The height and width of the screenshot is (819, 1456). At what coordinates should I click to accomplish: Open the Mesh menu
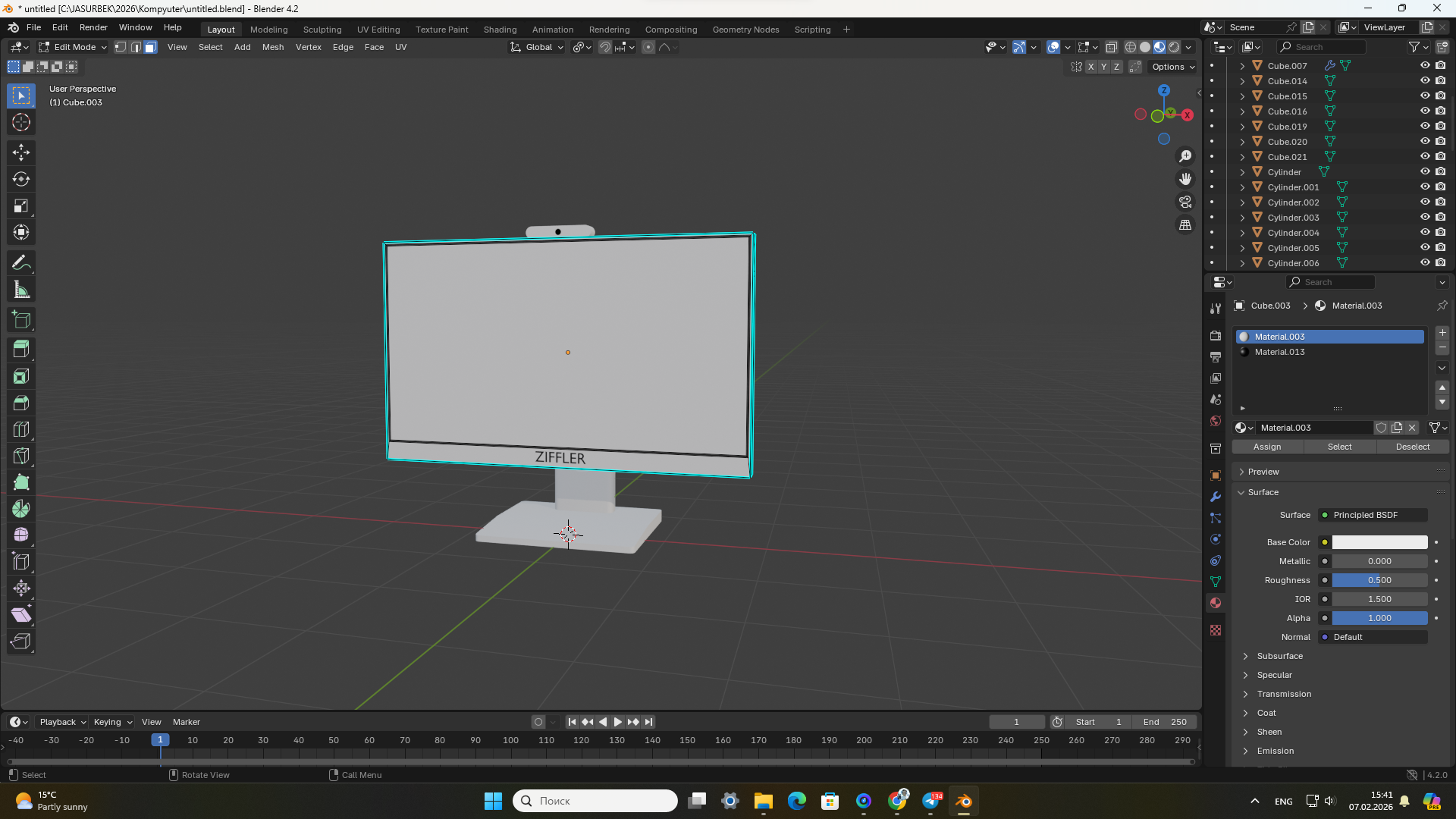coord(272,47)
